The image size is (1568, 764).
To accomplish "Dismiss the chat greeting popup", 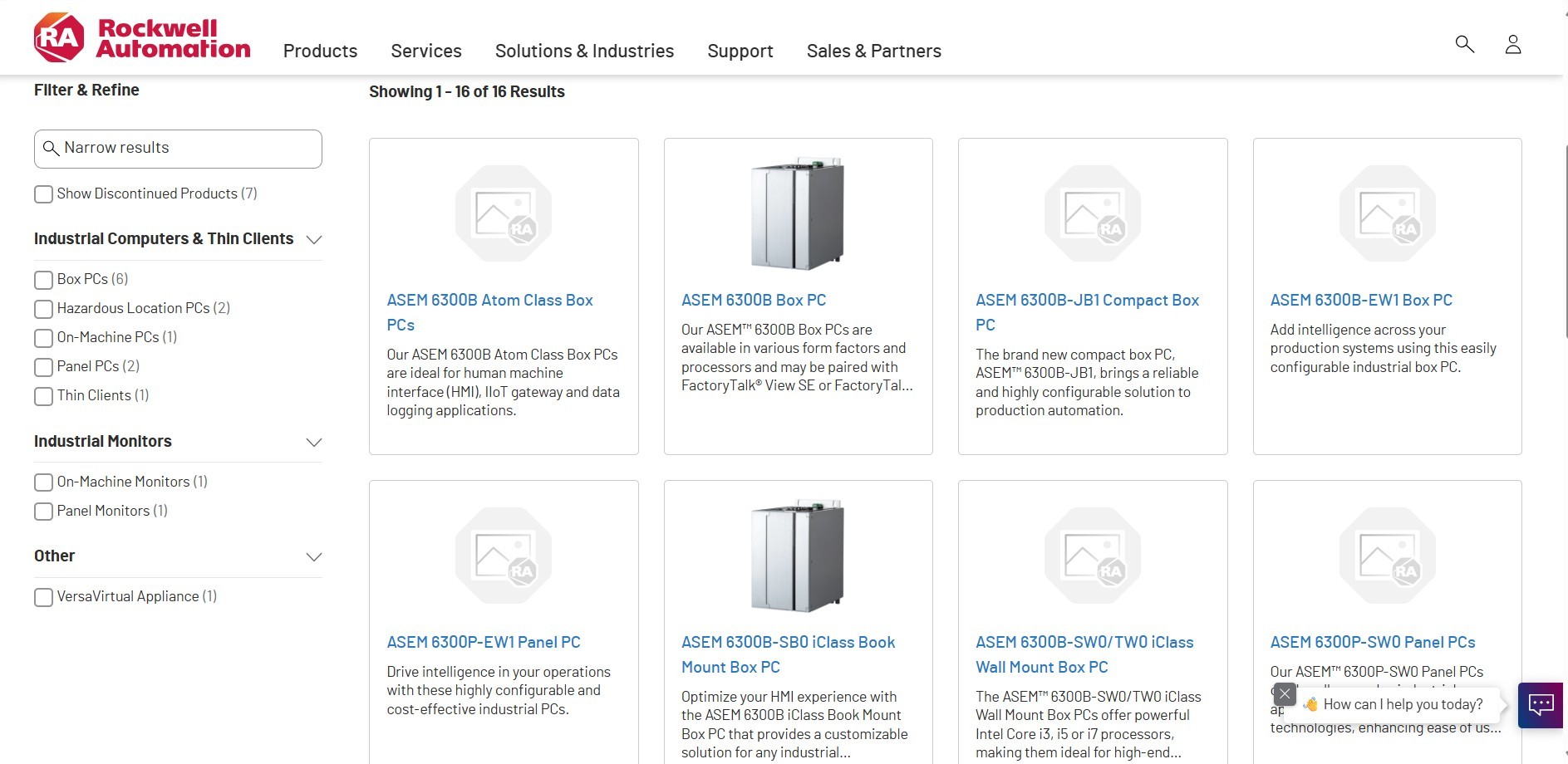I will coord(1284,693).
